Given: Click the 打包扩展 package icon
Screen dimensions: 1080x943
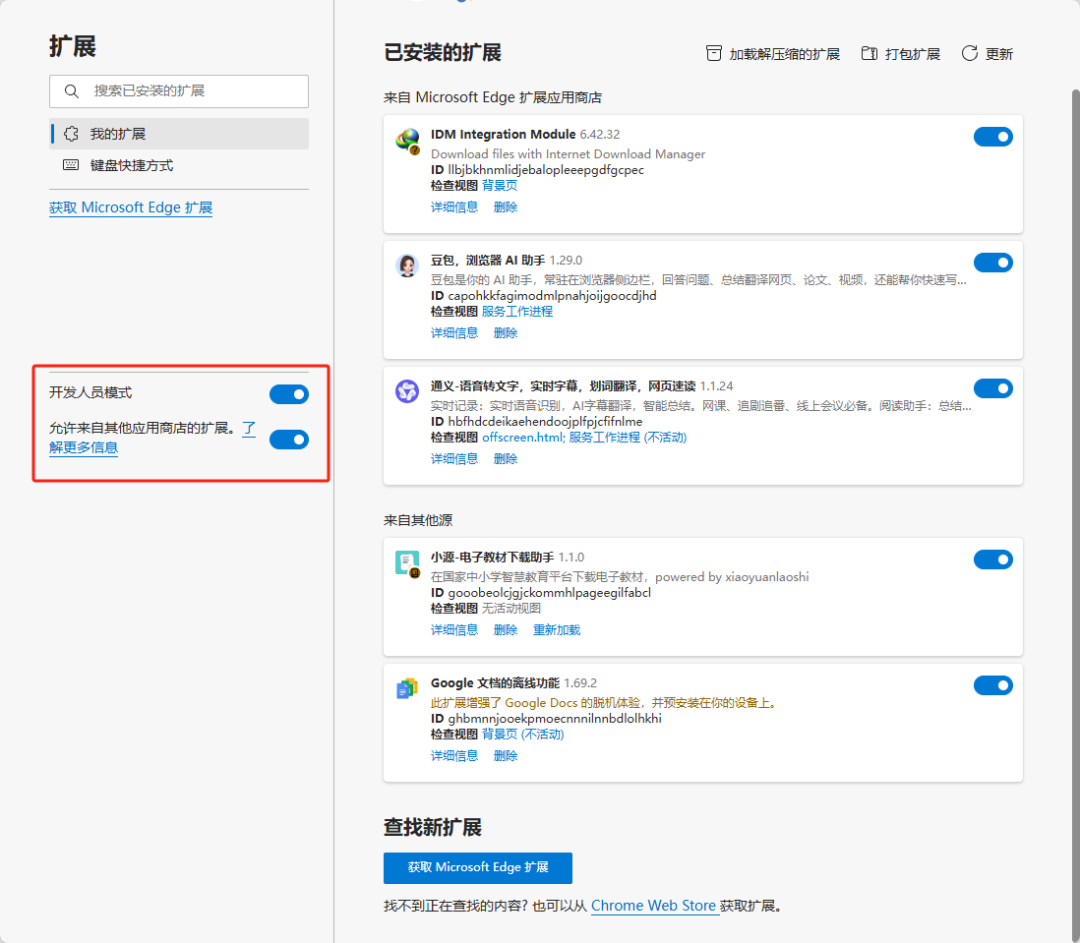Looking at the screenshot, I should click(x=869, y=54).
